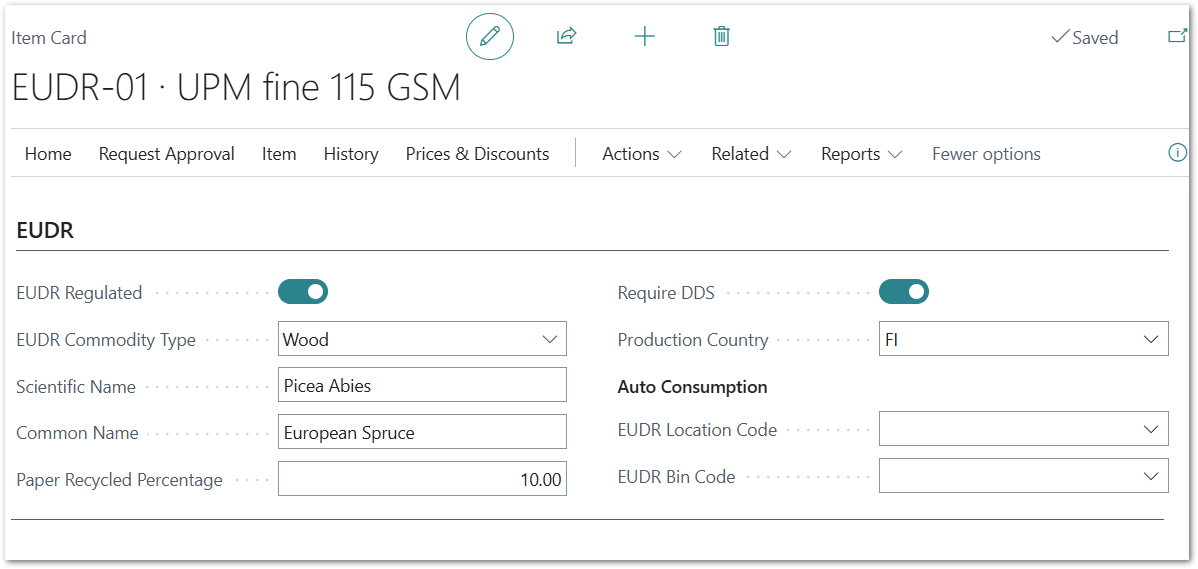Screen dimensions: 1198x569
Task: Expand the EUDR Bin Code dropdown
Action: (x=1150, y=476)
